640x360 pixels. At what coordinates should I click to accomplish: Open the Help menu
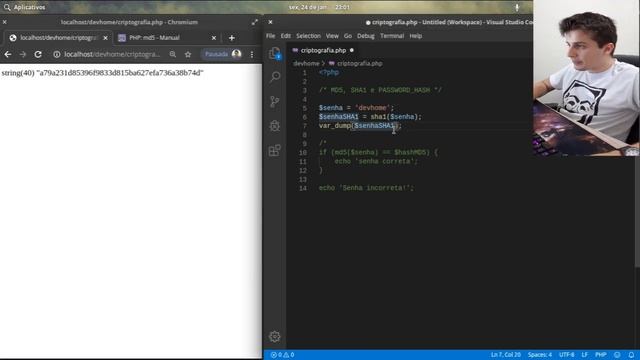[x=416, y=36]
